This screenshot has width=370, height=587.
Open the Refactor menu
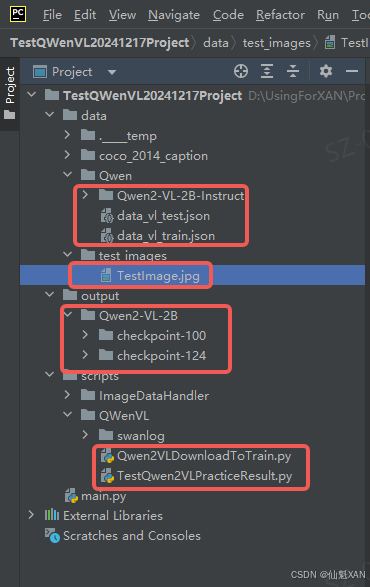coord(280,15)
